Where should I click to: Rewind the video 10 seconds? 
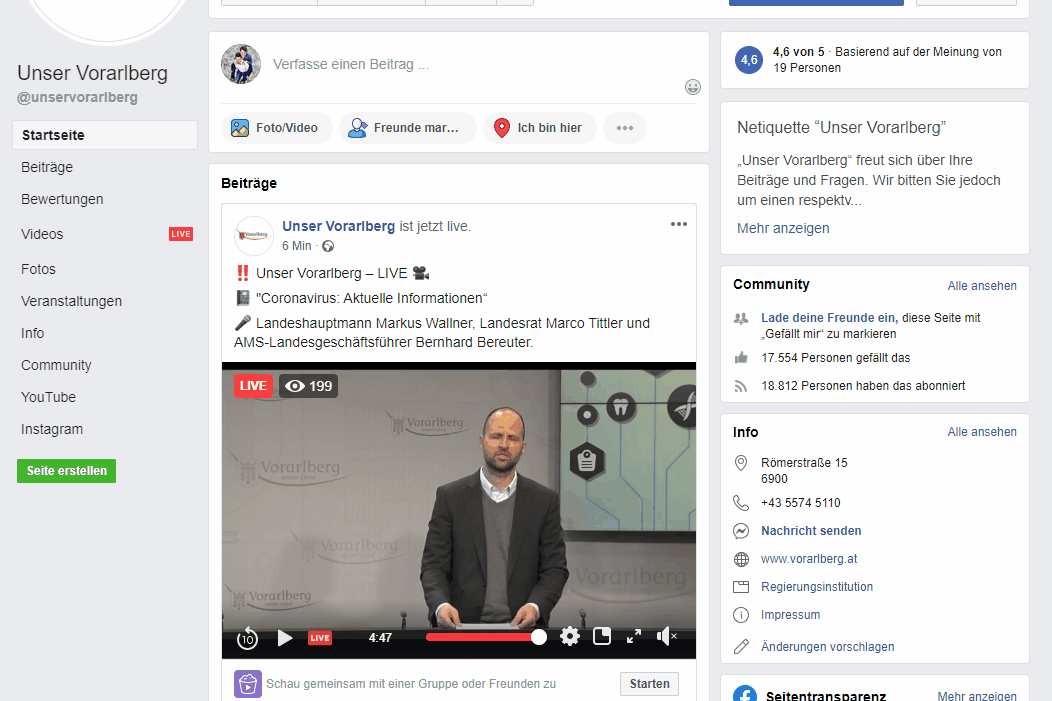[x=247, y=638]
